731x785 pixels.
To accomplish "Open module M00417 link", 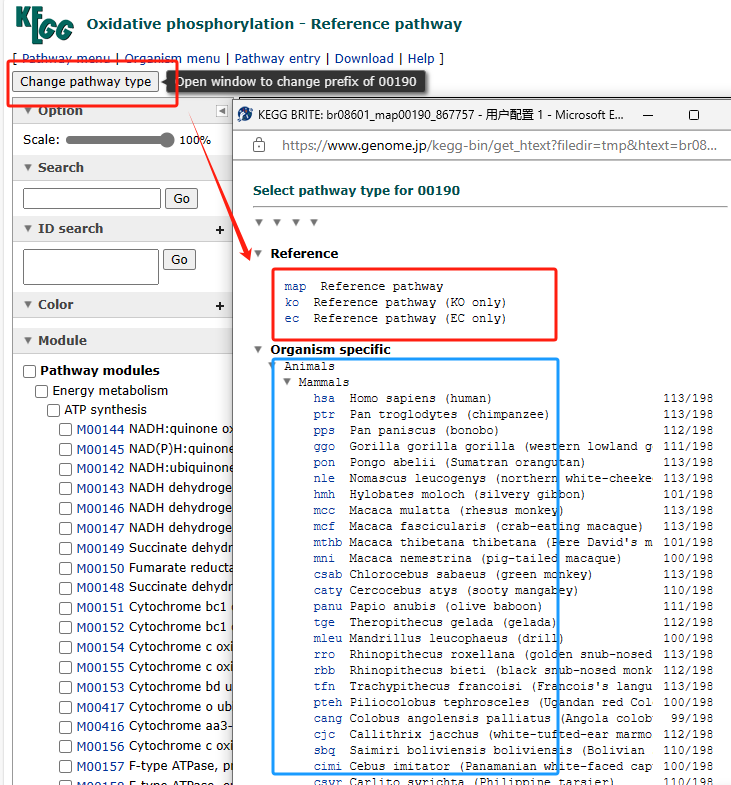I will point(100,707).
